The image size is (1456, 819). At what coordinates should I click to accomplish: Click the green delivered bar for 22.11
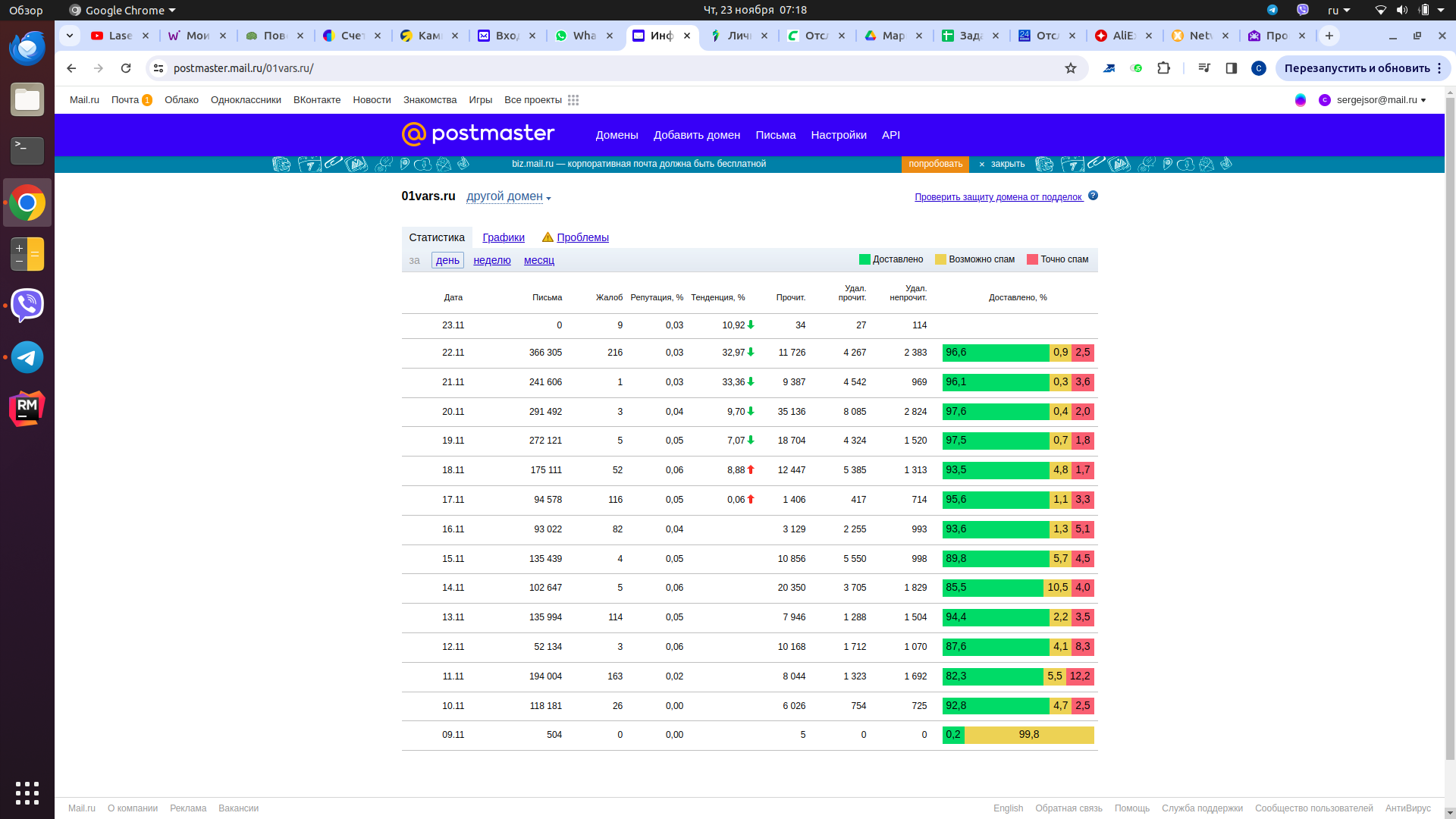click(x=995, y=353)
